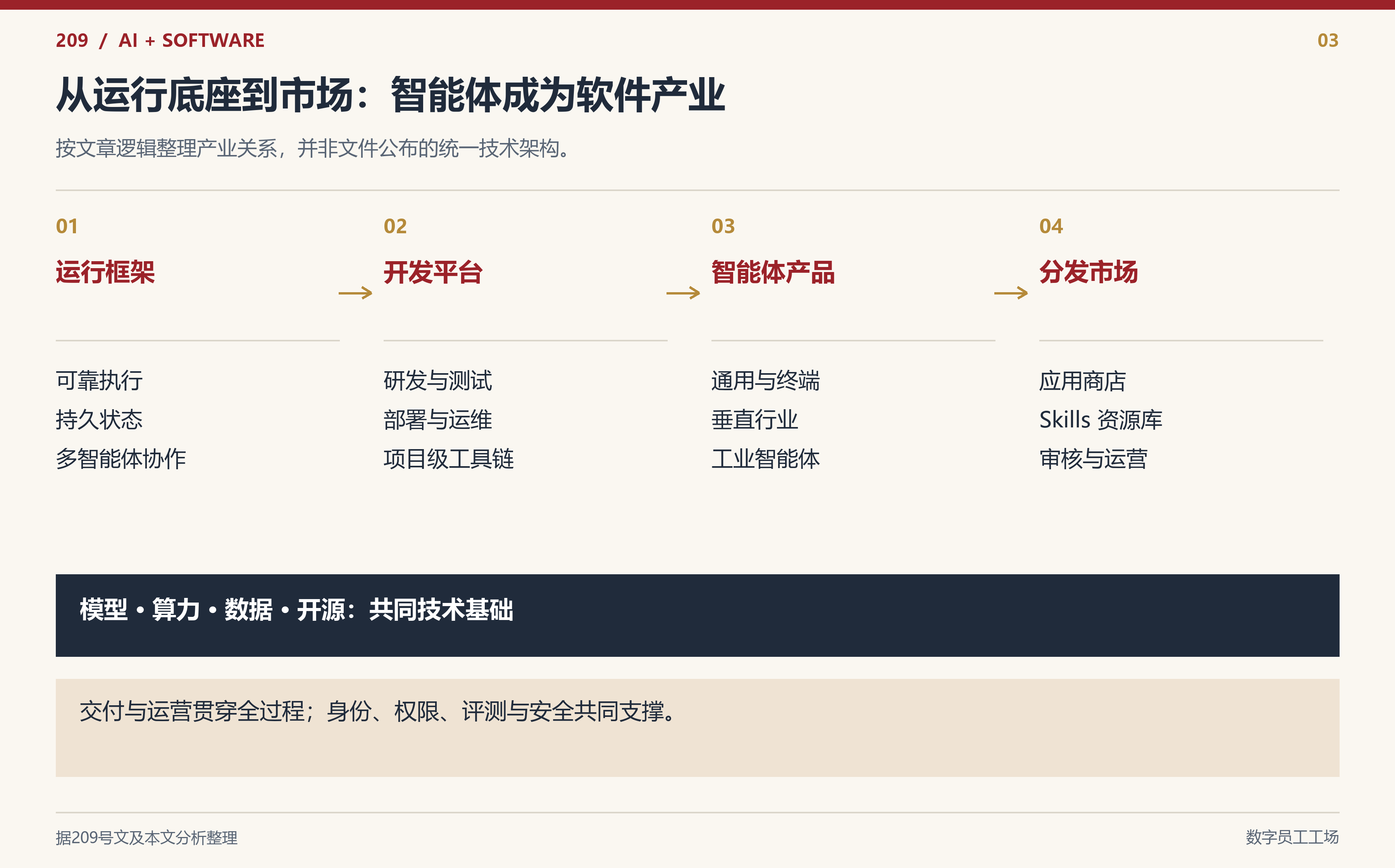Image resolution: width=1395 pixels, height=868 pixels.
Task: Click the item '工业智能体'
Action: tap(766, 459)
